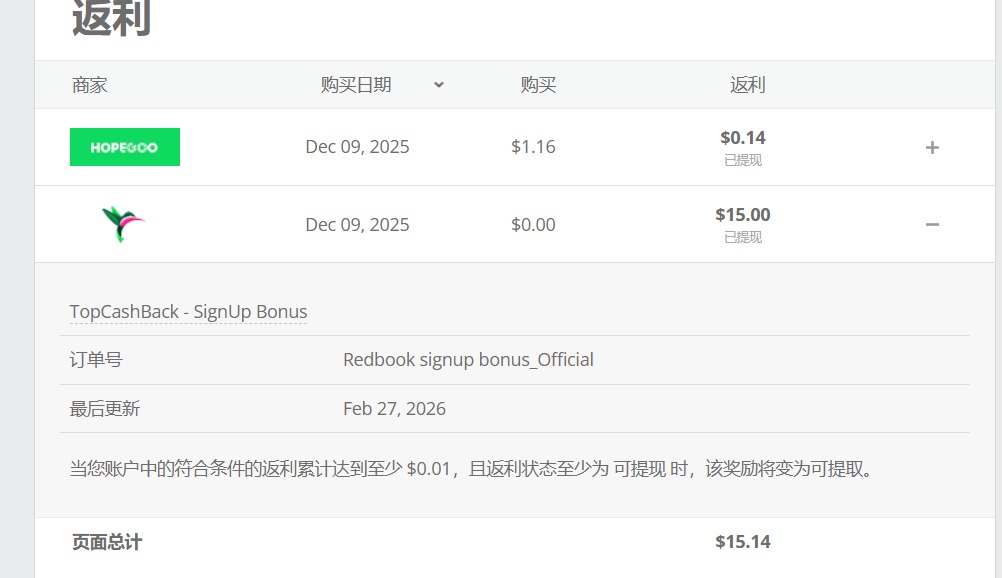Open the TopCashBack - SignUp Bonus link
This screenshot has height=578, width=1002.
point(188,311)
